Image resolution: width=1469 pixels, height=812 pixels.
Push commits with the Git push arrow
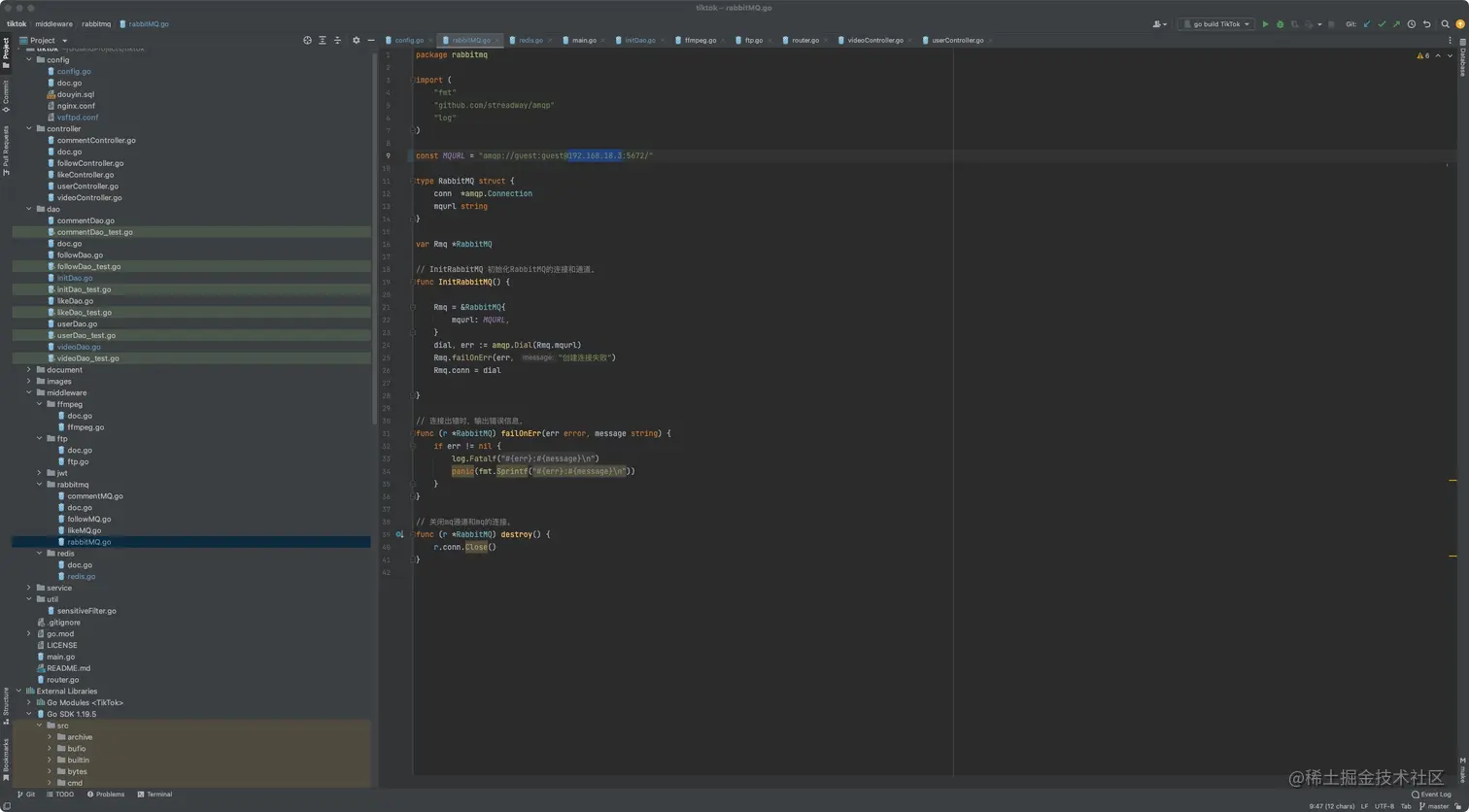click(1396, 24)
